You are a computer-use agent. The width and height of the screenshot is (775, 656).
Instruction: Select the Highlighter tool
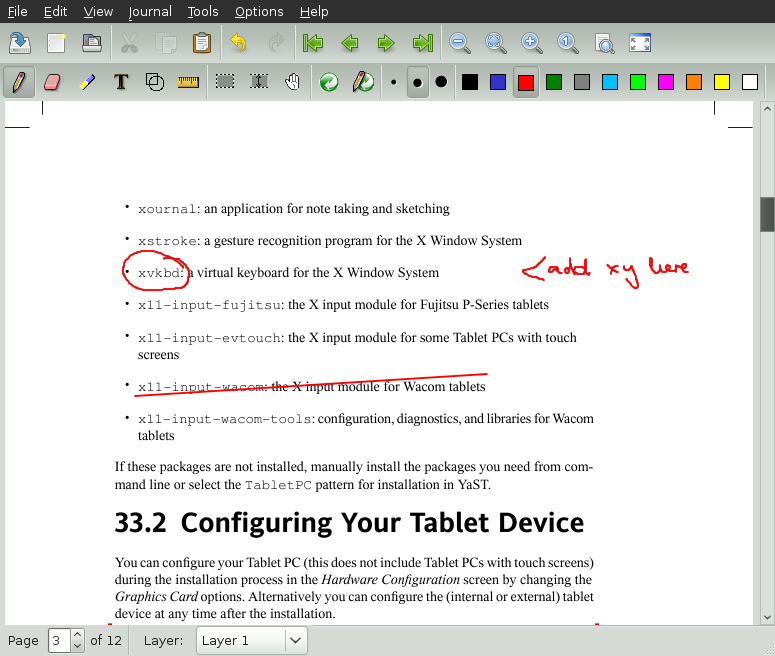[87, 82]
